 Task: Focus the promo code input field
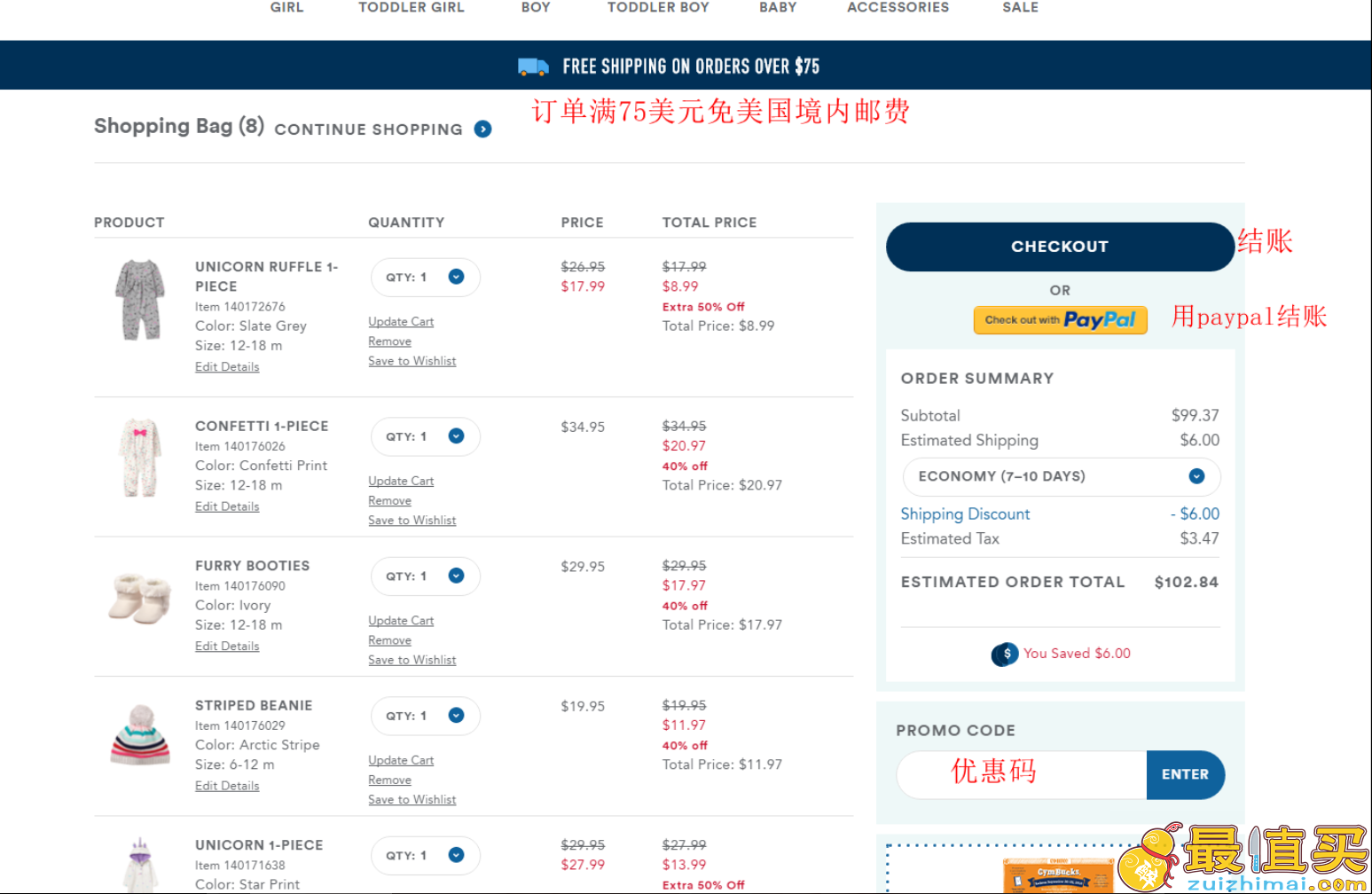point(1022,775)
